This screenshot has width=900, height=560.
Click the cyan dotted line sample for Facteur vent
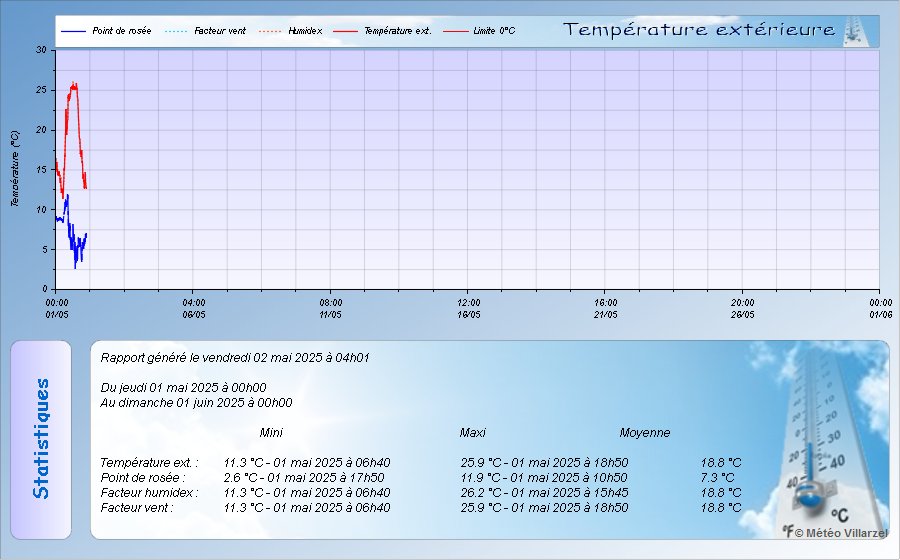[176, 31]
